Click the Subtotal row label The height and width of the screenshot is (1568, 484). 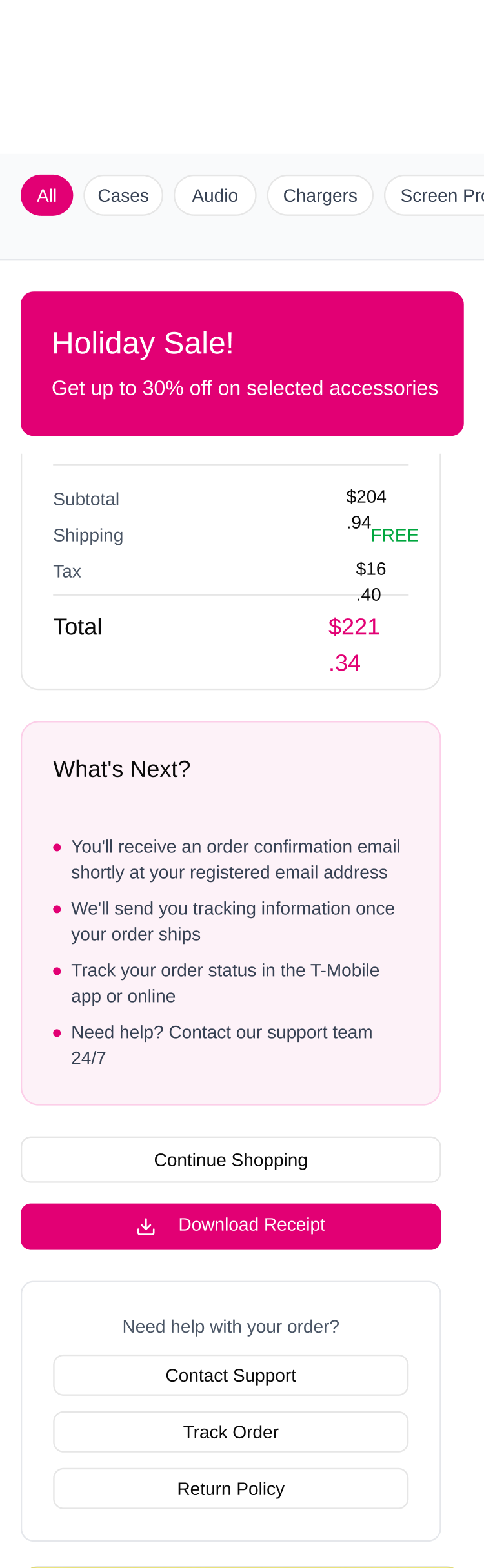(86, 499)
